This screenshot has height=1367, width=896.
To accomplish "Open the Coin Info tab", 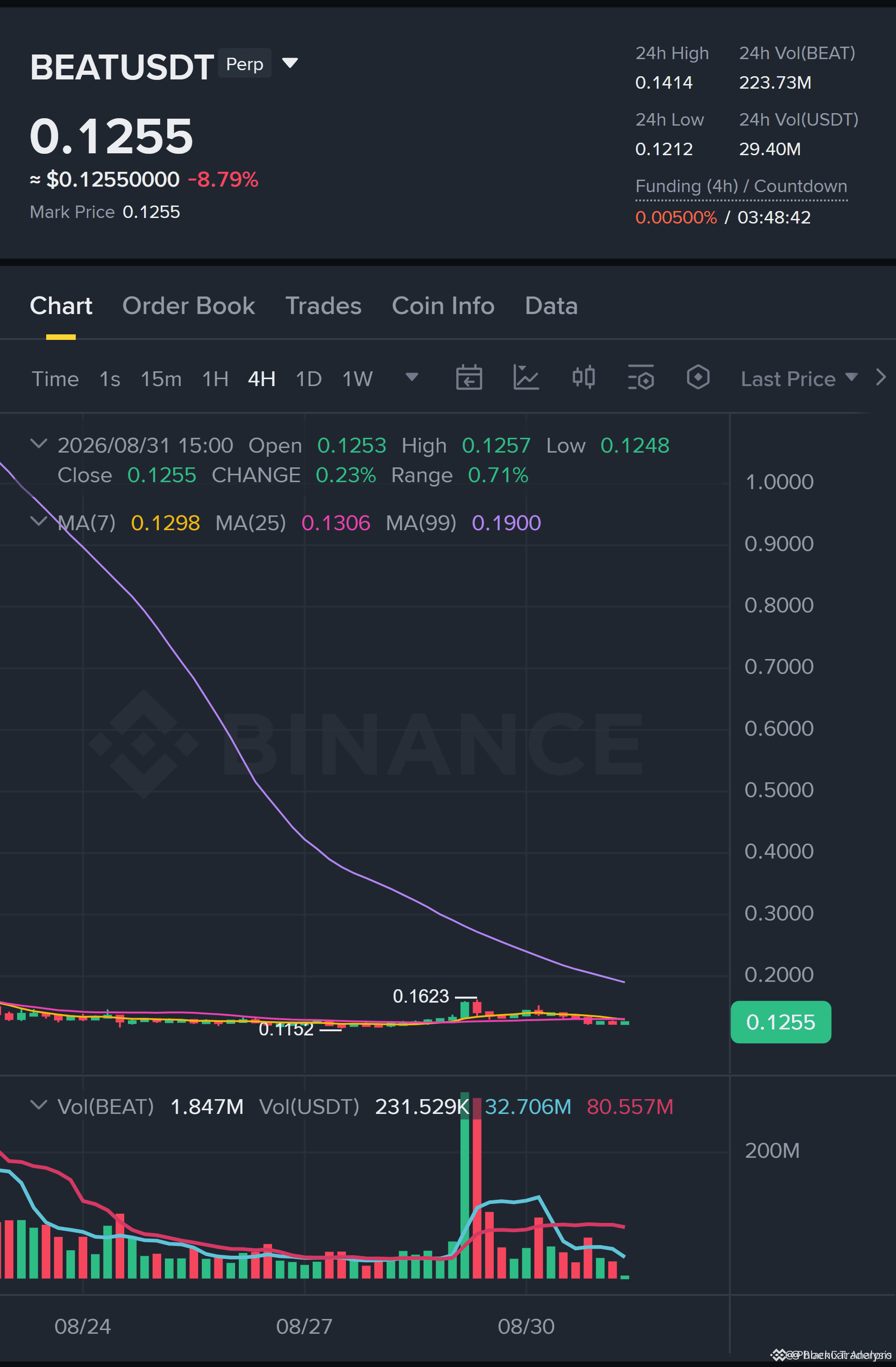I will tap(443, 306).
